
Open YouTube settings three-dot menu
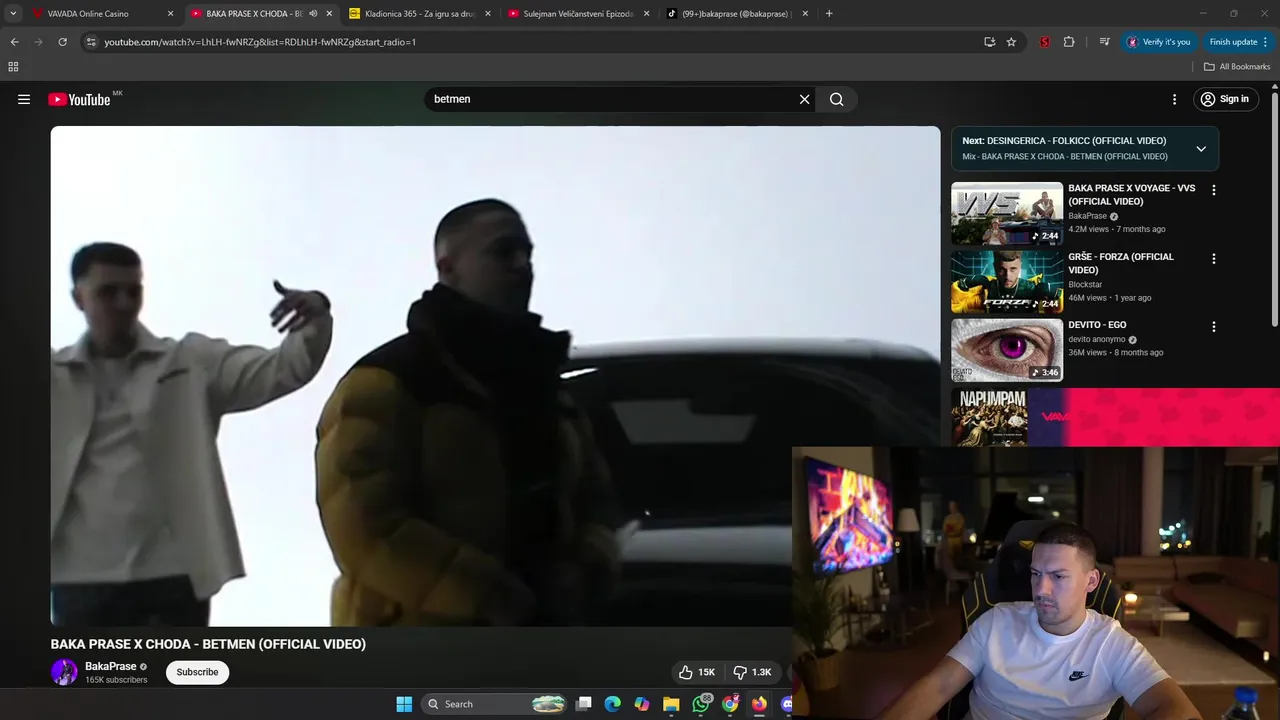(1175, 99)
